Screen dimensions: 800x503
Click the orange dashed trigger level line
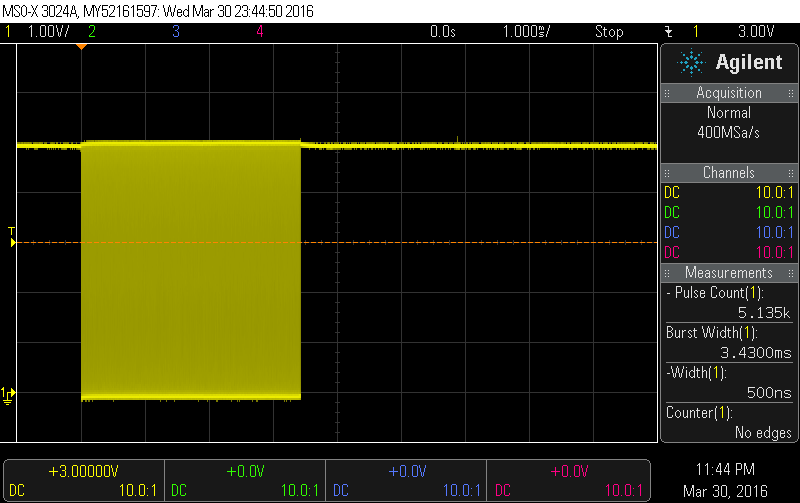400,242
